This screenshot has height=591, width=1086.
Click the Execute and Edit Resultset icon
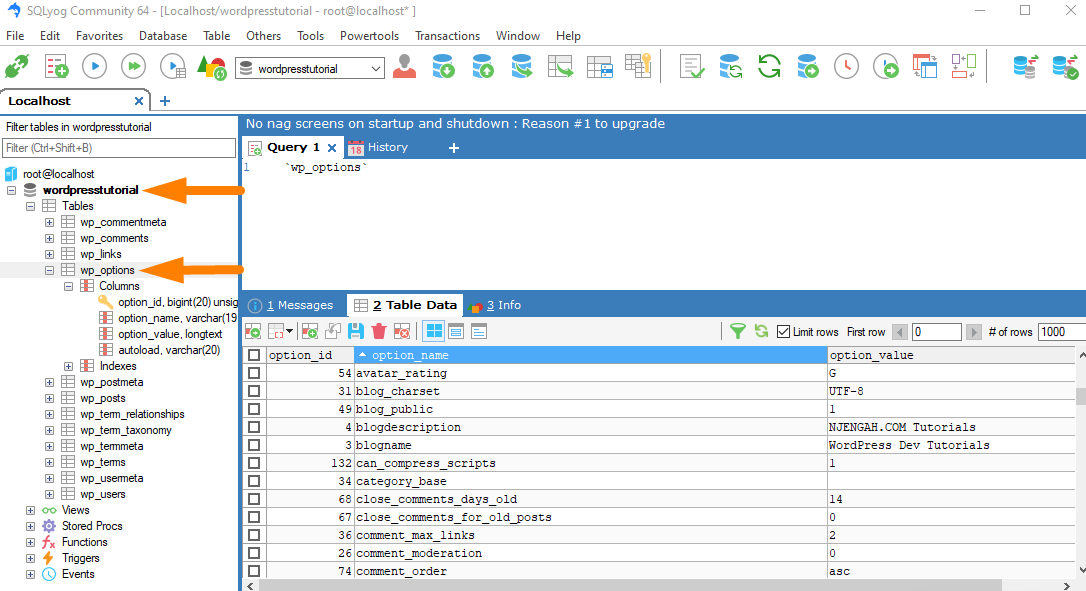(173, 67)
